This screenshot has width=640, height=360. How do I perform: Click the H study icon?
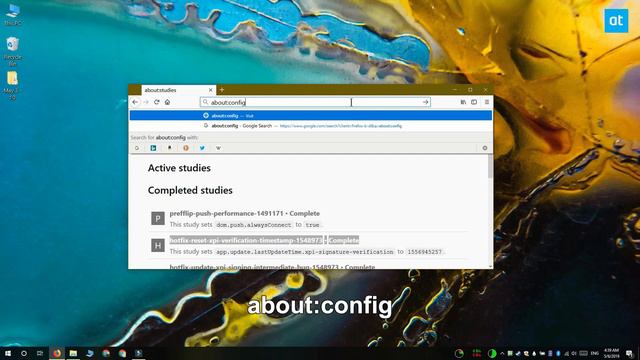158,245
